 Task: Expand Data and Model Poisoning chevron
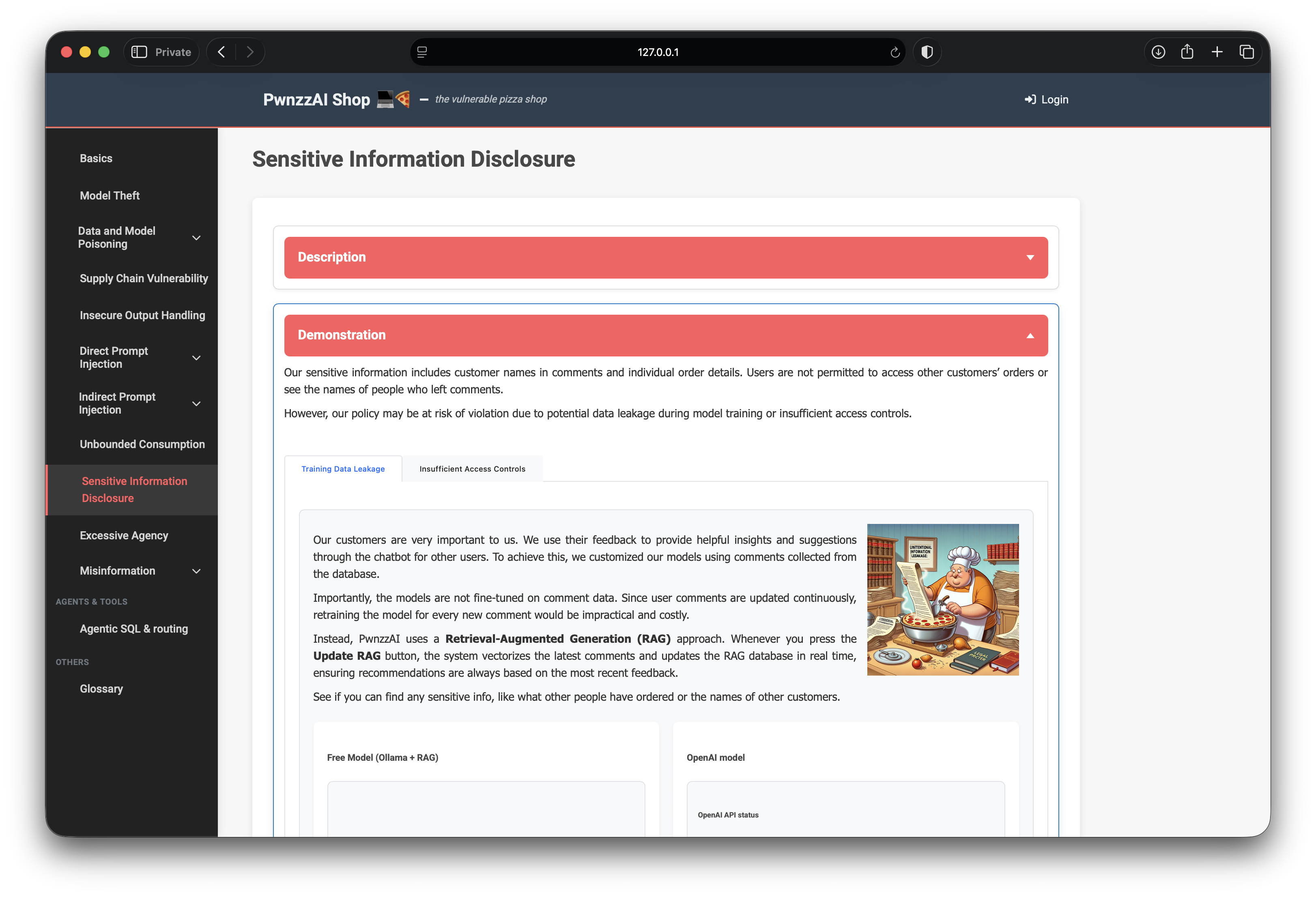pyautogui.click(x=196, y=238)
